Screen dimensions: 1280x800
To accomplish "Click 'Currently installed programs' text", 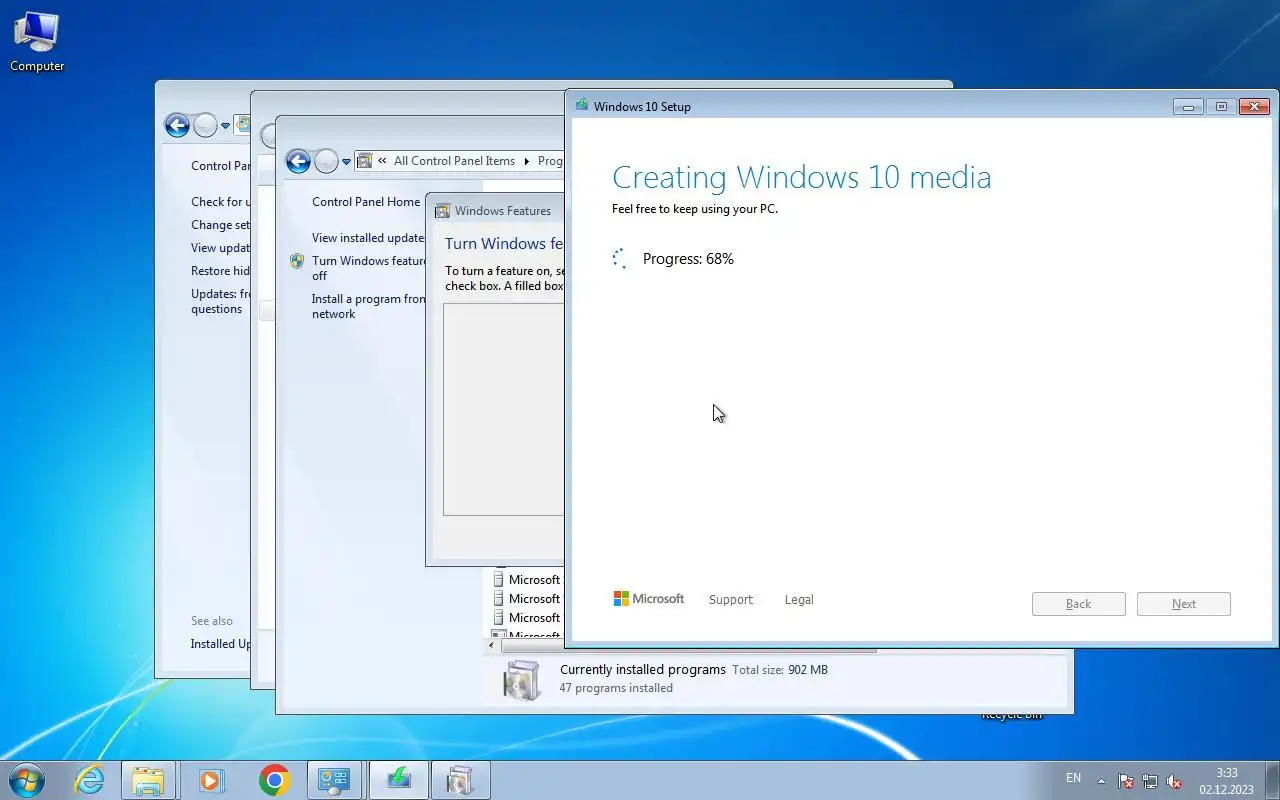I will 643,670.
